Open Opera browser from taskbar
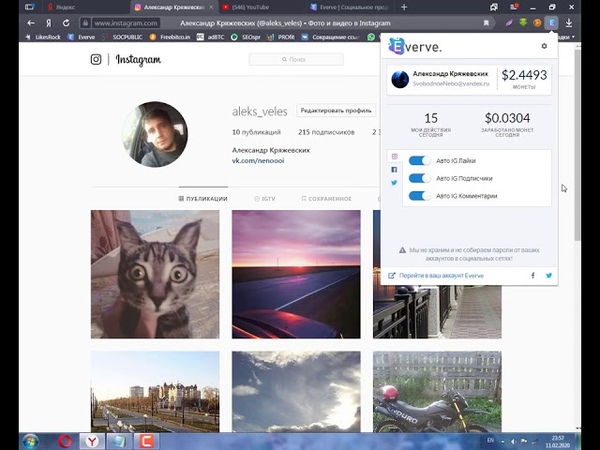This screenshot has width=600, height=450. (65, 442)
